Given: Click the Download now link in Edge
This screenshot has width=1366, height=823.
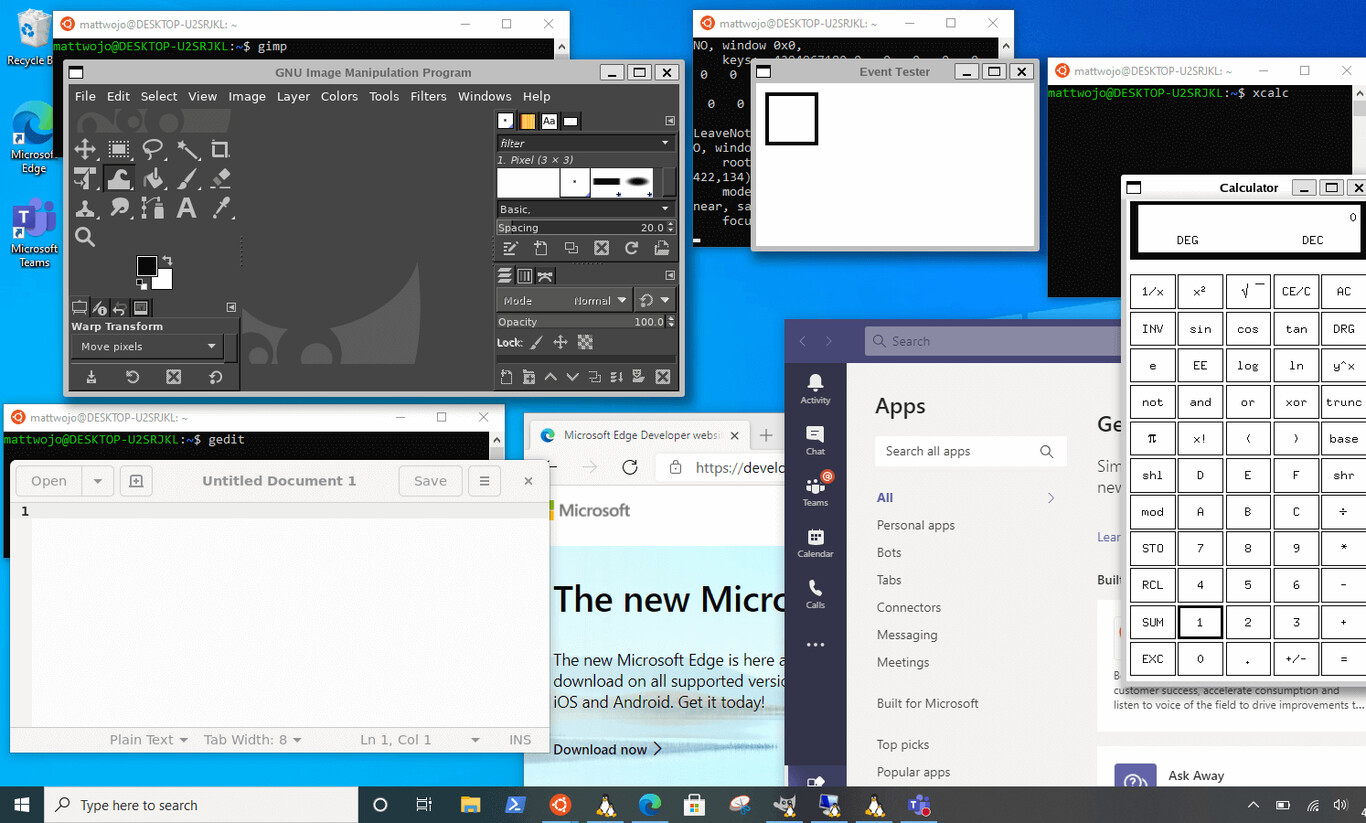Looking at the screenshot, I should click(x=601, y=749).
